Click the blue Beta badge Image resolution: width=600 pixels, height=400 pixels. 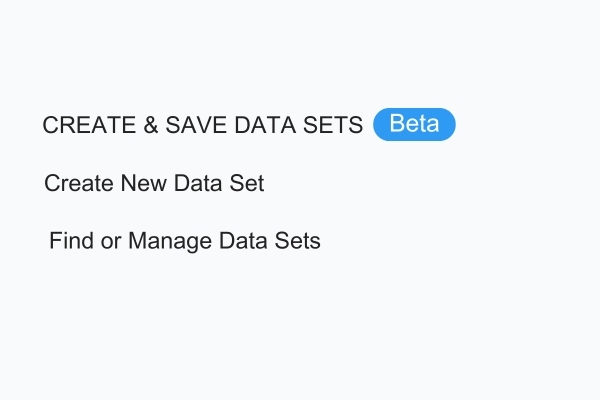click(x=414, y=125)
